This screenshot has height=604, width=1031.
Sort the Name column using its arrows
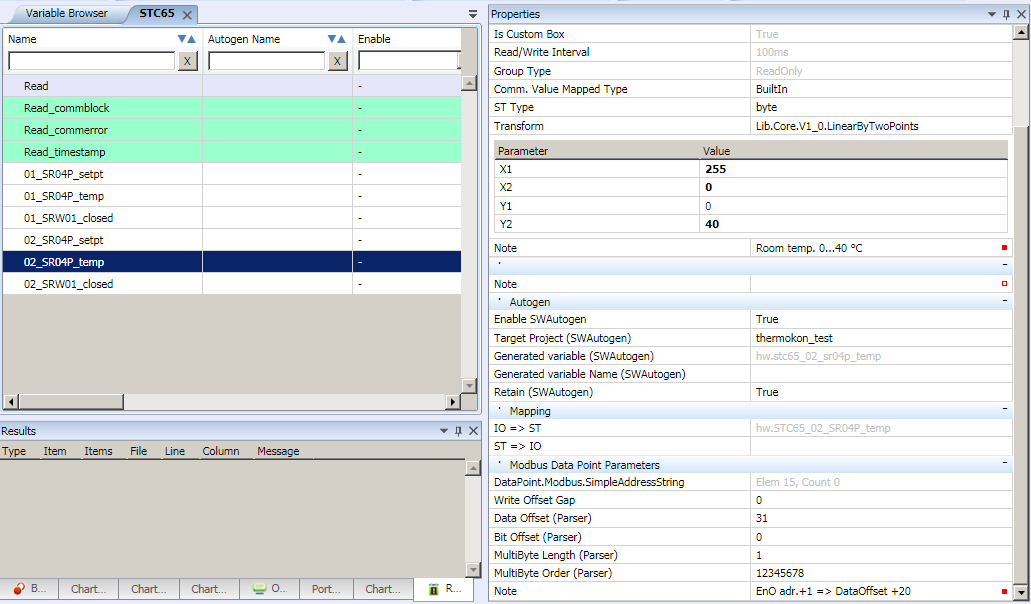pyautogui.click(x=186, y=39)
